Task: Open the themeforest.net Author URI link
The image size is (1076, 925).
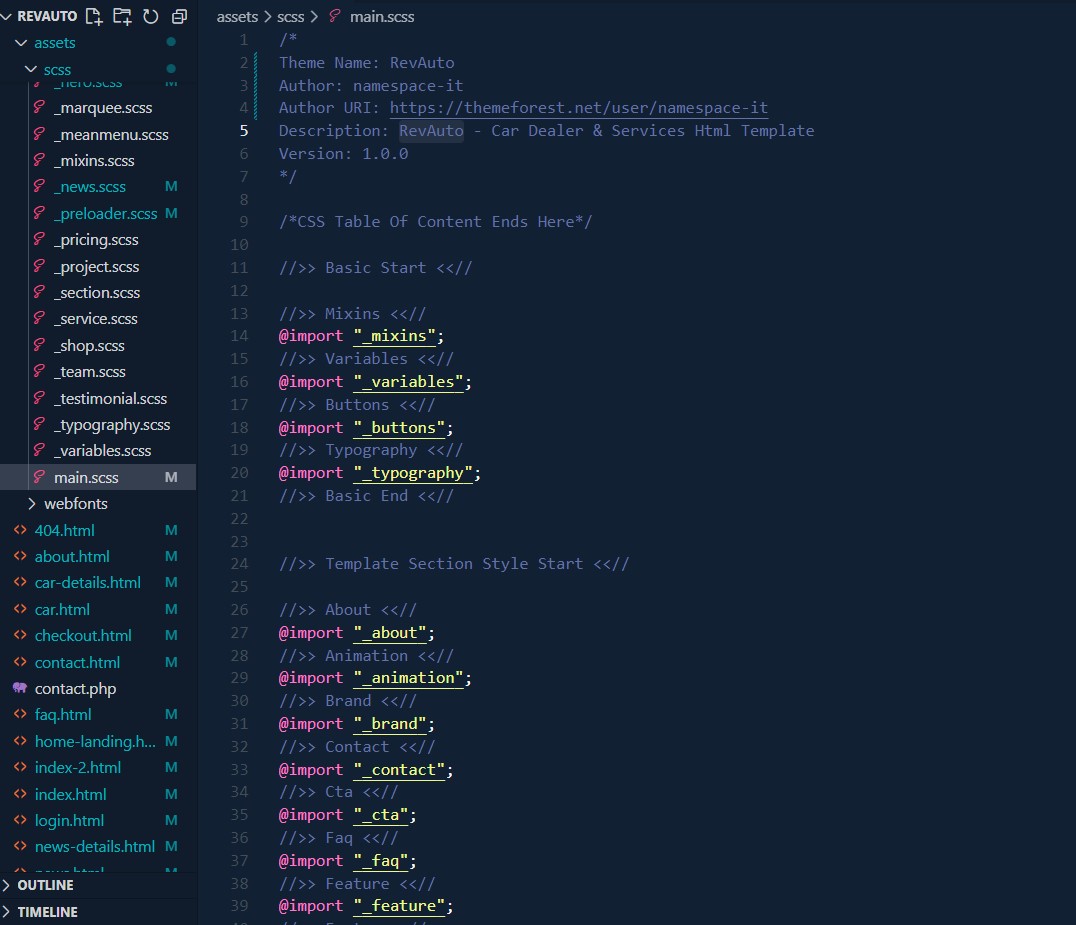Action: tap(578, 108)
